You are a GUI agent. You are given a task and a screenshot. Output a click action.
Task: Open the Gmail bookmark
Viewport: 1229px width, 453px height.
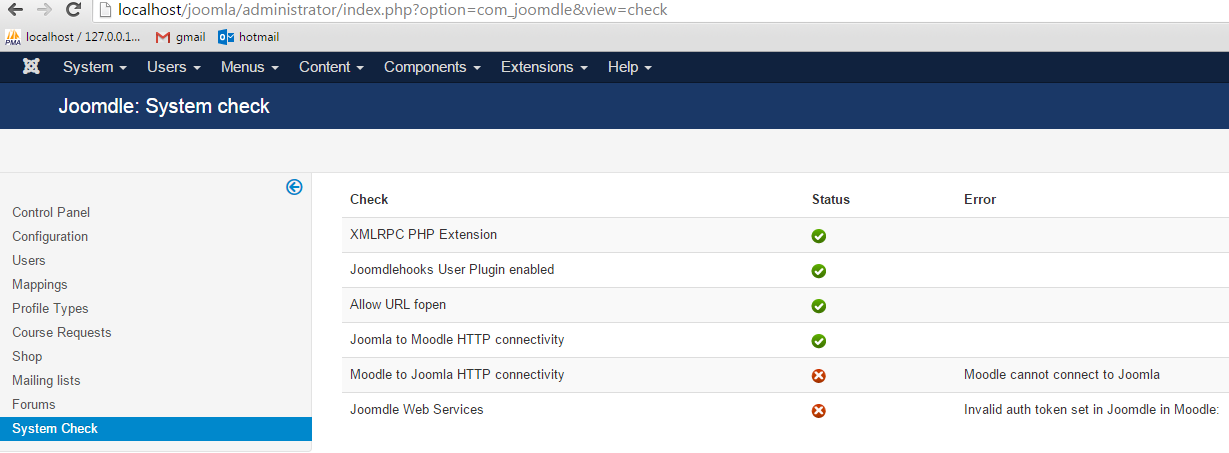tap(180, 37)
